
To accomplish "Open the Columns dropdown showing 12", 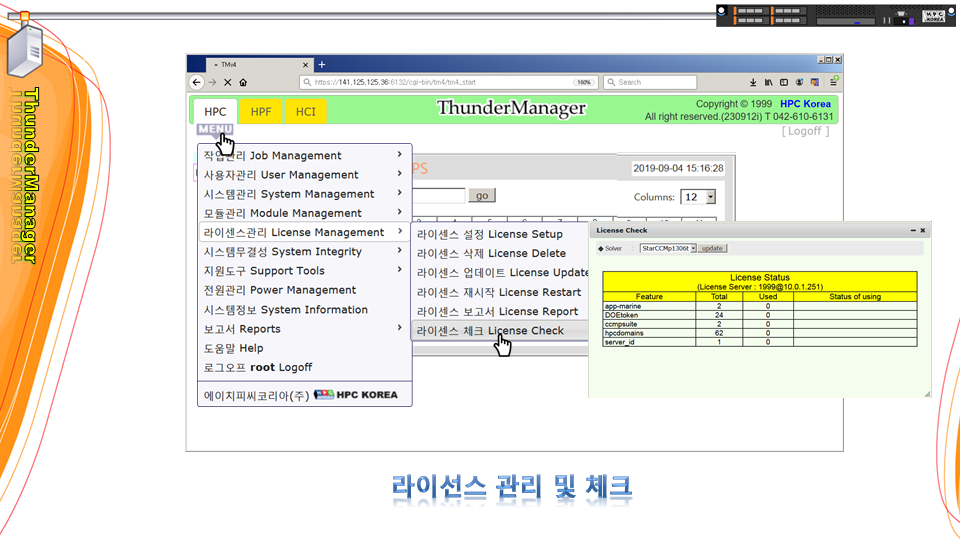I will pyautogui.click(x=697, y=197).
